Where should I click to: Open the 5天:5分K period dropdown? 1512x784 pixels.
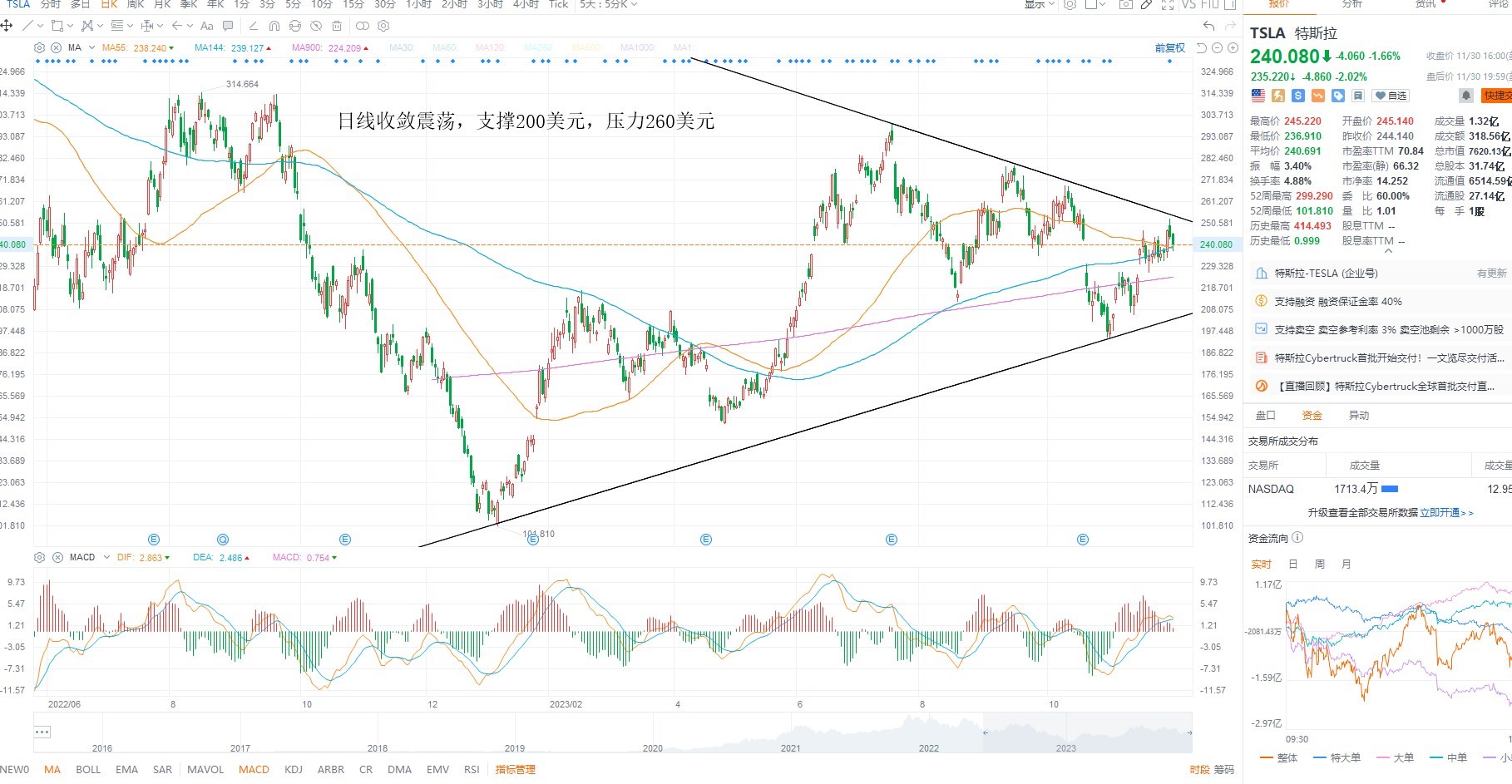point(609,4)
